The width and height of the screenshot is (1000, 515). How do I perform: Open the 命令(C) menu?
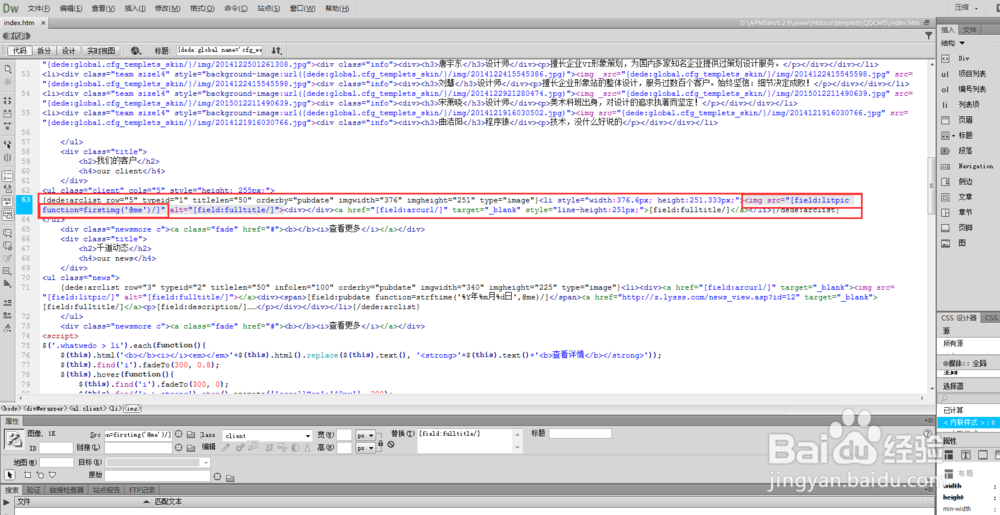(x=237, y=8)
